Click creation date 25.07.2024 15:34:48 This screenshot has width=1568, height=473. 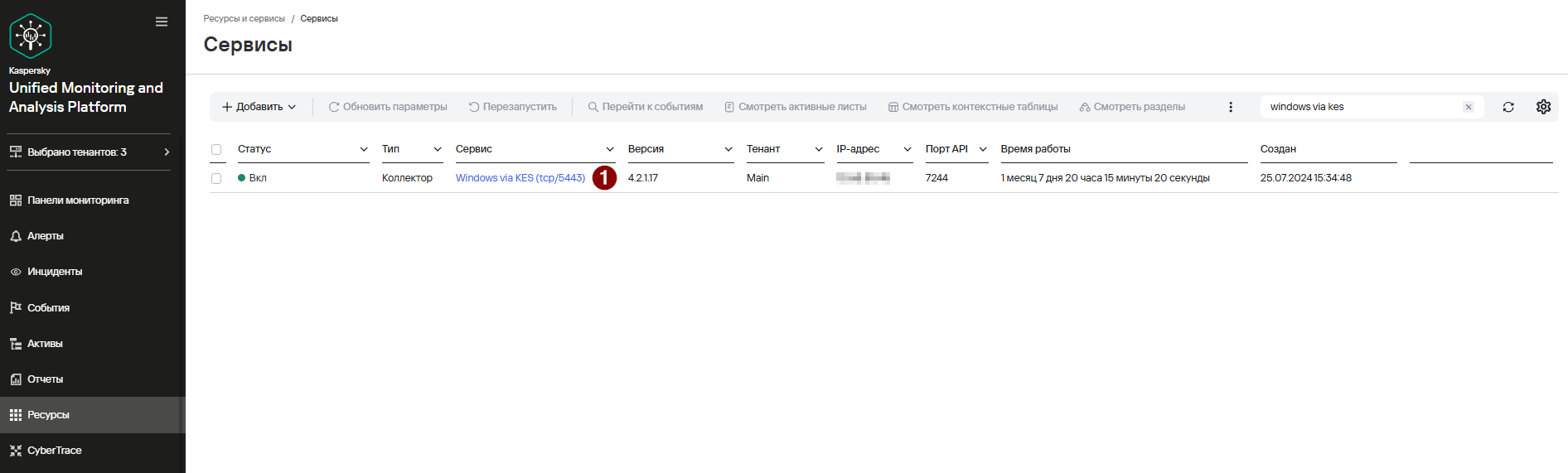click(1306, 178)
